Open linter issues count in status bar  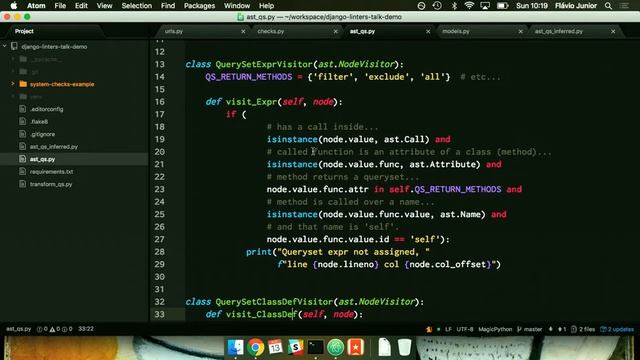click(55, 329)
